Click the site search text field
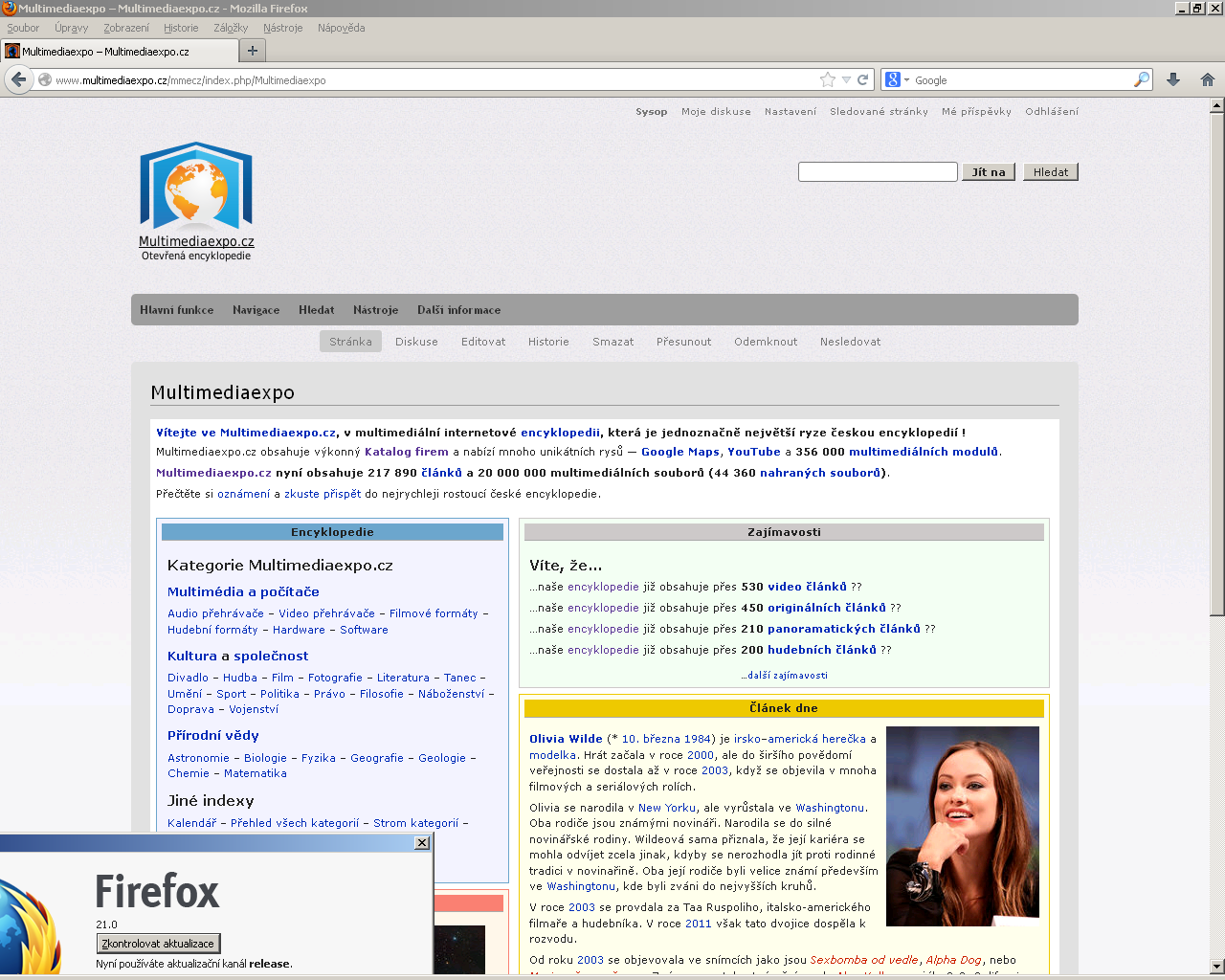Screen dimensions: 1225x980 pos(878,172)
